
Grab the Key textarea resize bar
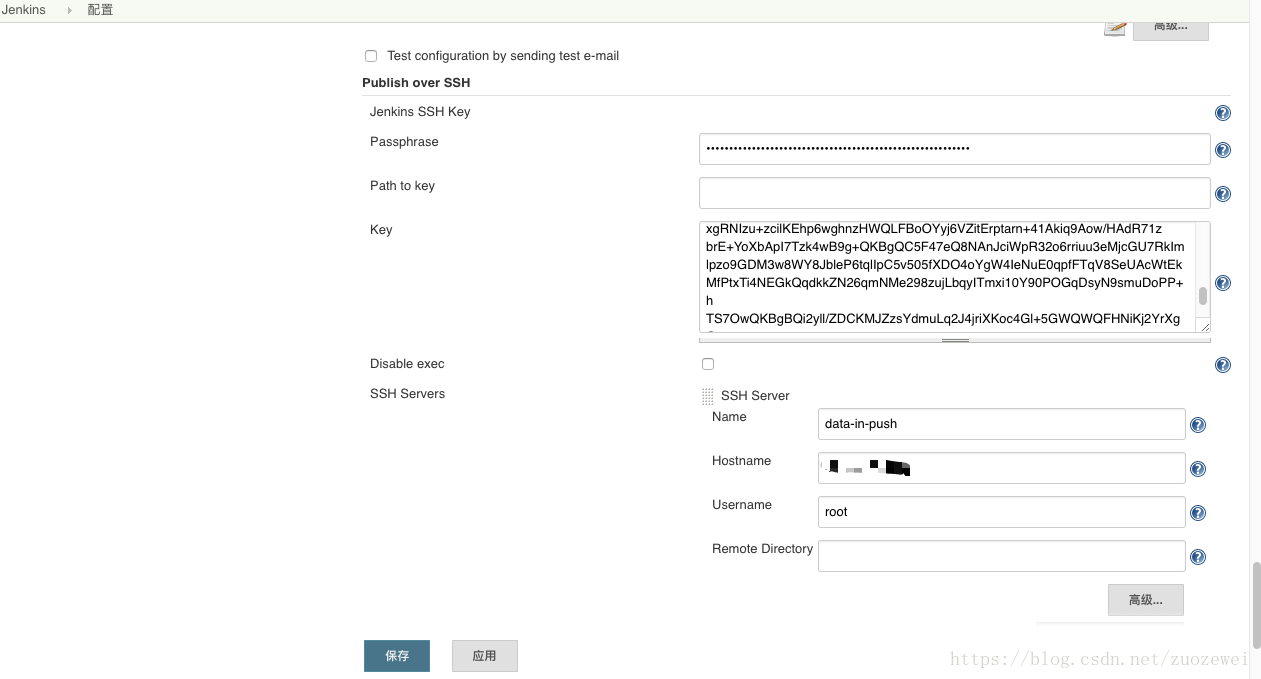tap(955, 340)
